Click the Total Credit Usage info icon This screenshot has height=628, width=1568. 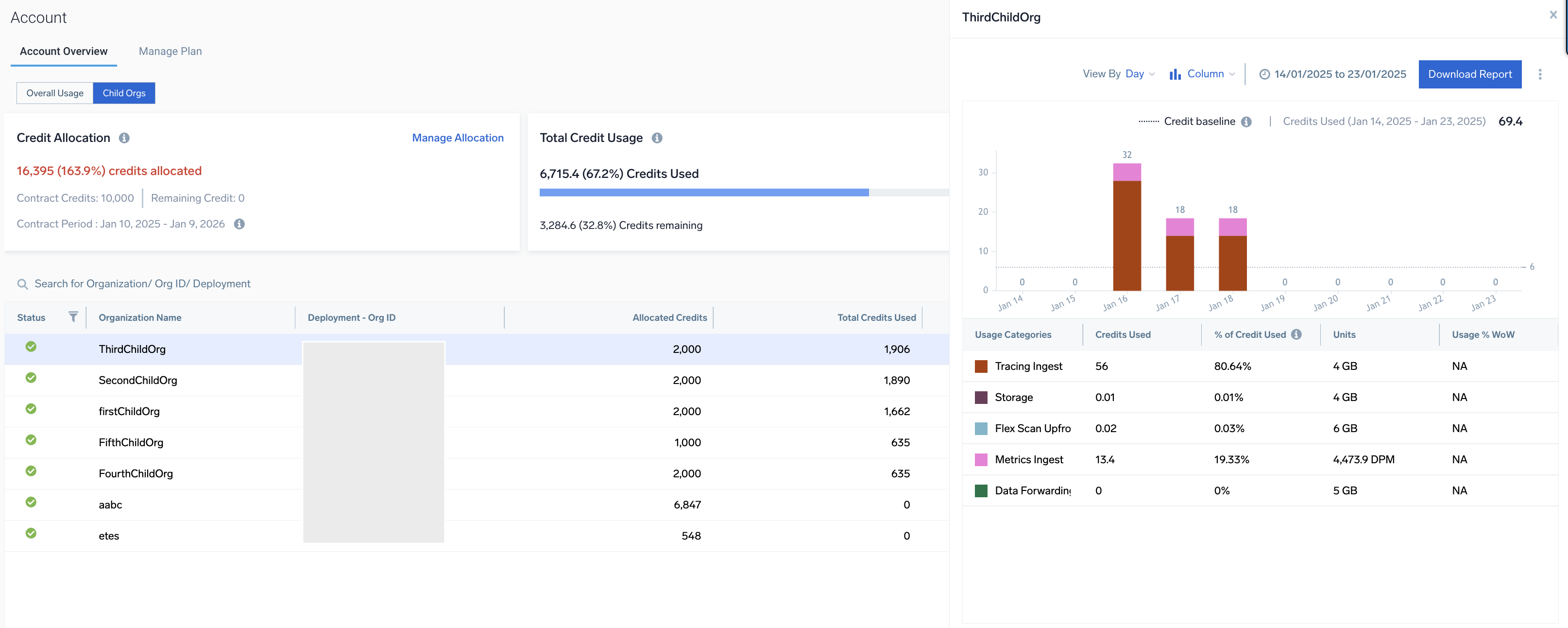[657, 138]
